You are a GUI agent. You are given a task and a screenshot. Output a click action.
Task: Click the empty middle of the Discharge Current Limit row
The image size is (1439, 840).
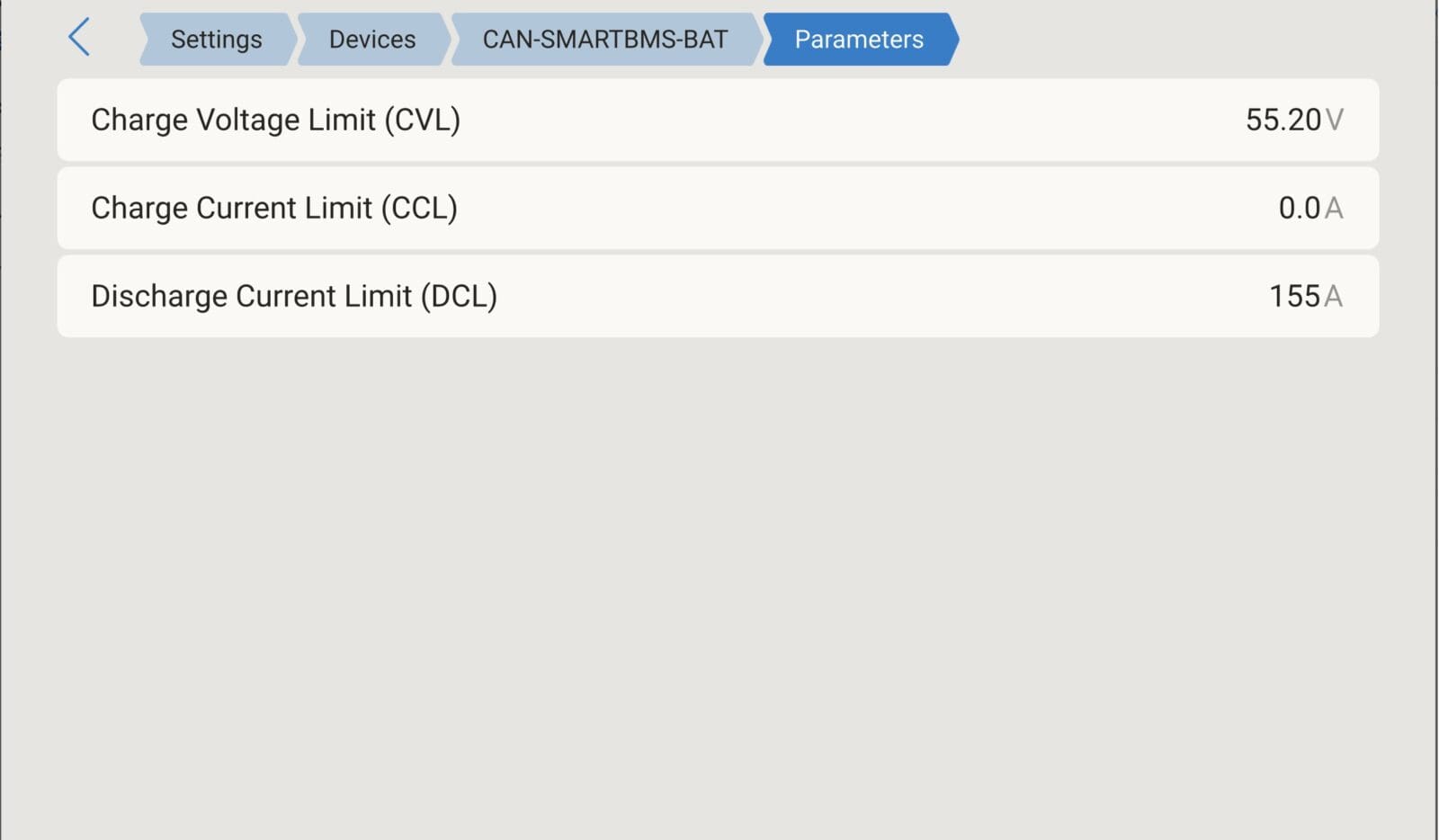click(881, 296)
